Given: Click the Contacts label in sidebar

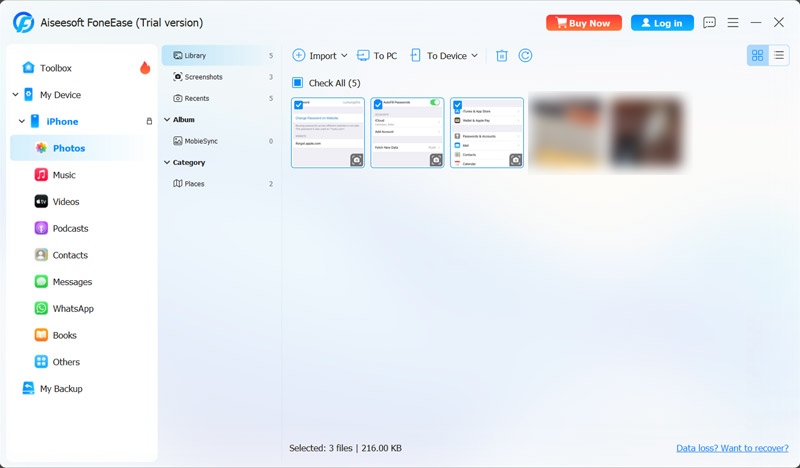Looking at the screenshot, I should [x=70, y=255].
